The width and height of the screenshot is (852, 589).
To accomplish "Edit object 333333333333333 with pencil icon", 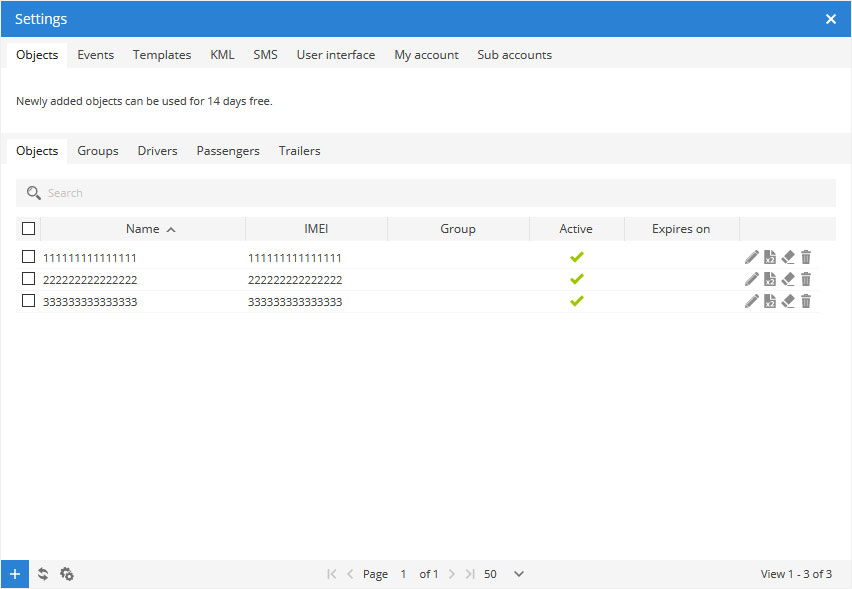I will [751, 301].
